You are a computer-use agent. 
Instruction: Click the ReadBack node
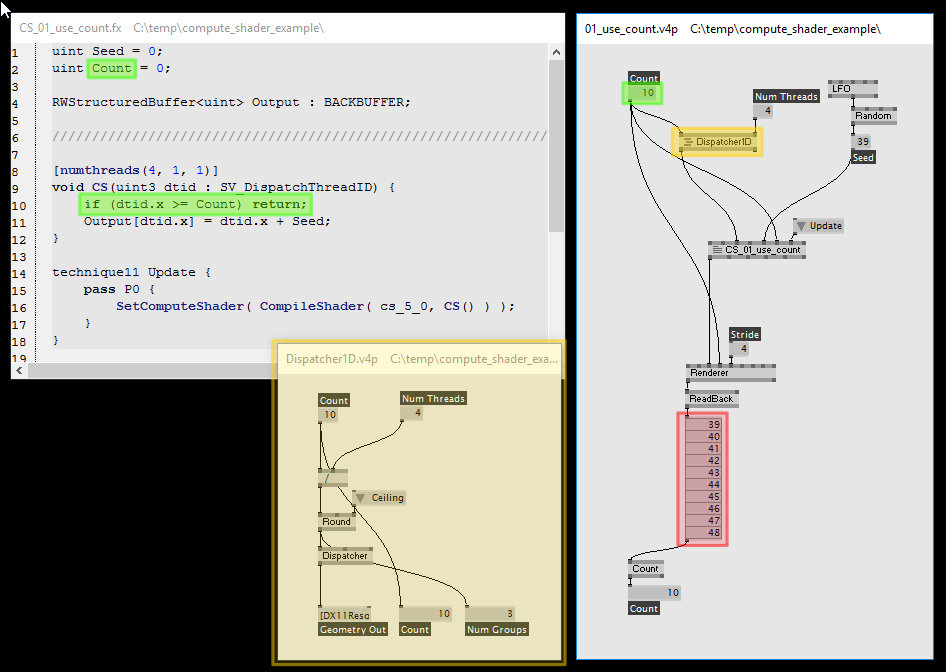[x=712, y=397]
